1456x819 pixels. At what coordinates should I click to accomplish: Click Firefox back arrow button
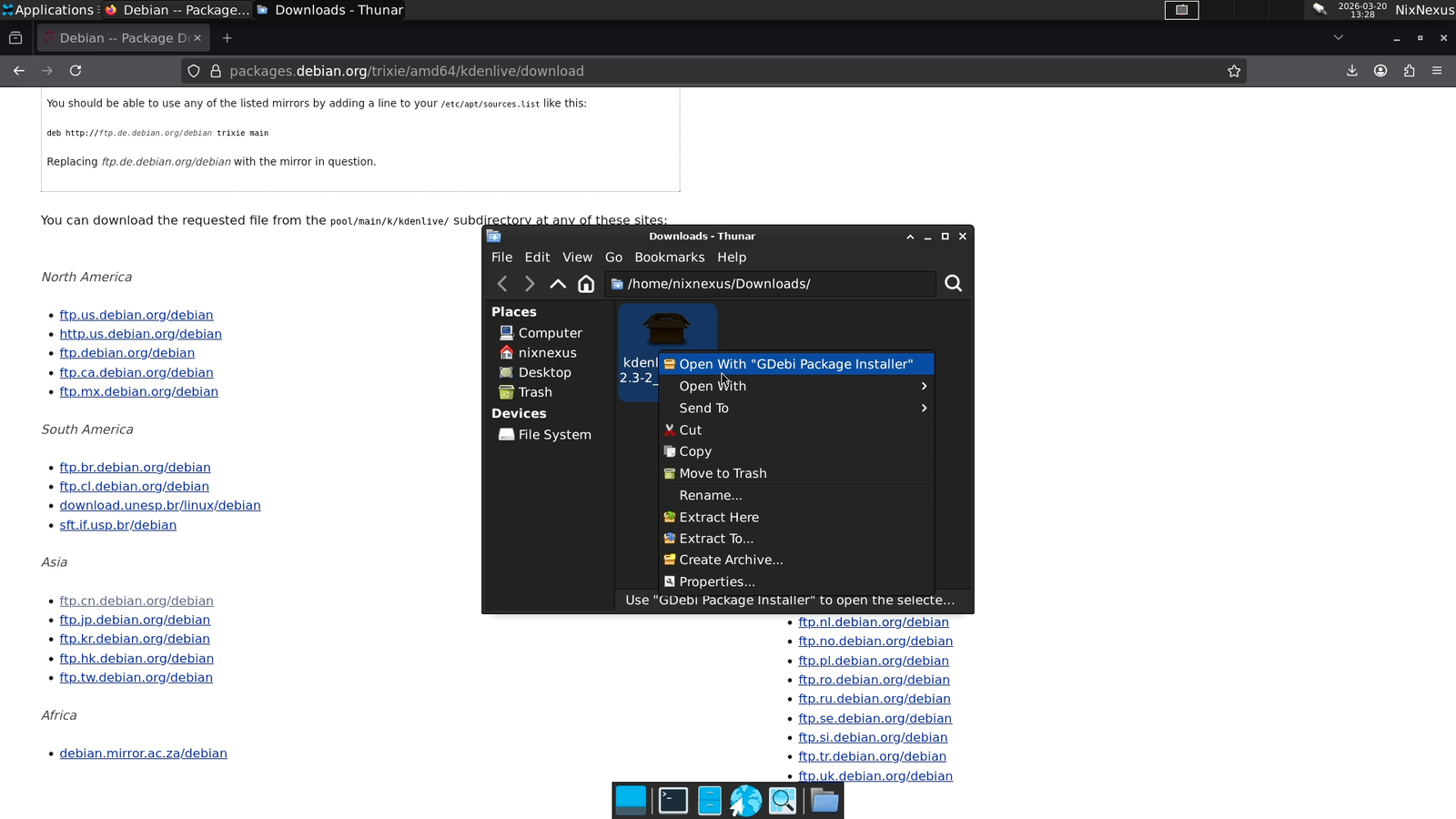[19, 71]
